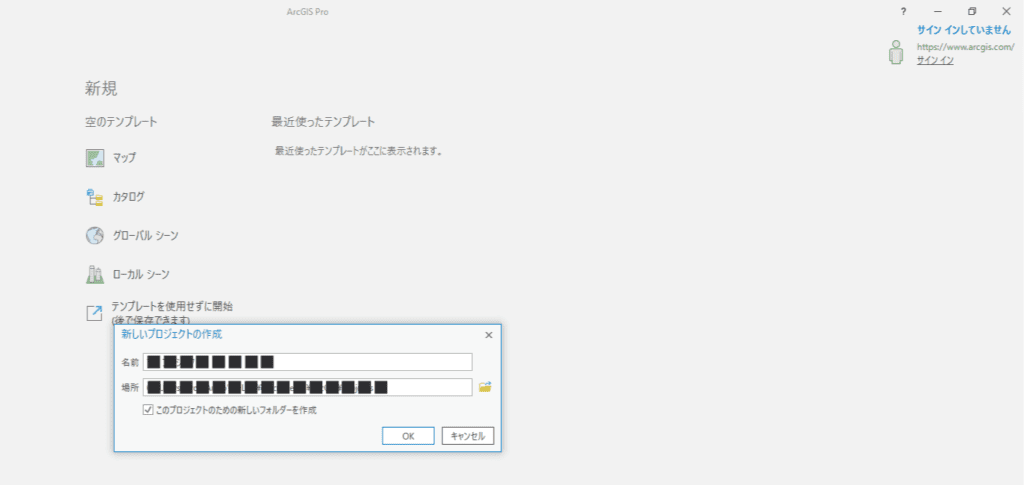Minimize the ArcGIS Pro window

(x=938, y=11)
